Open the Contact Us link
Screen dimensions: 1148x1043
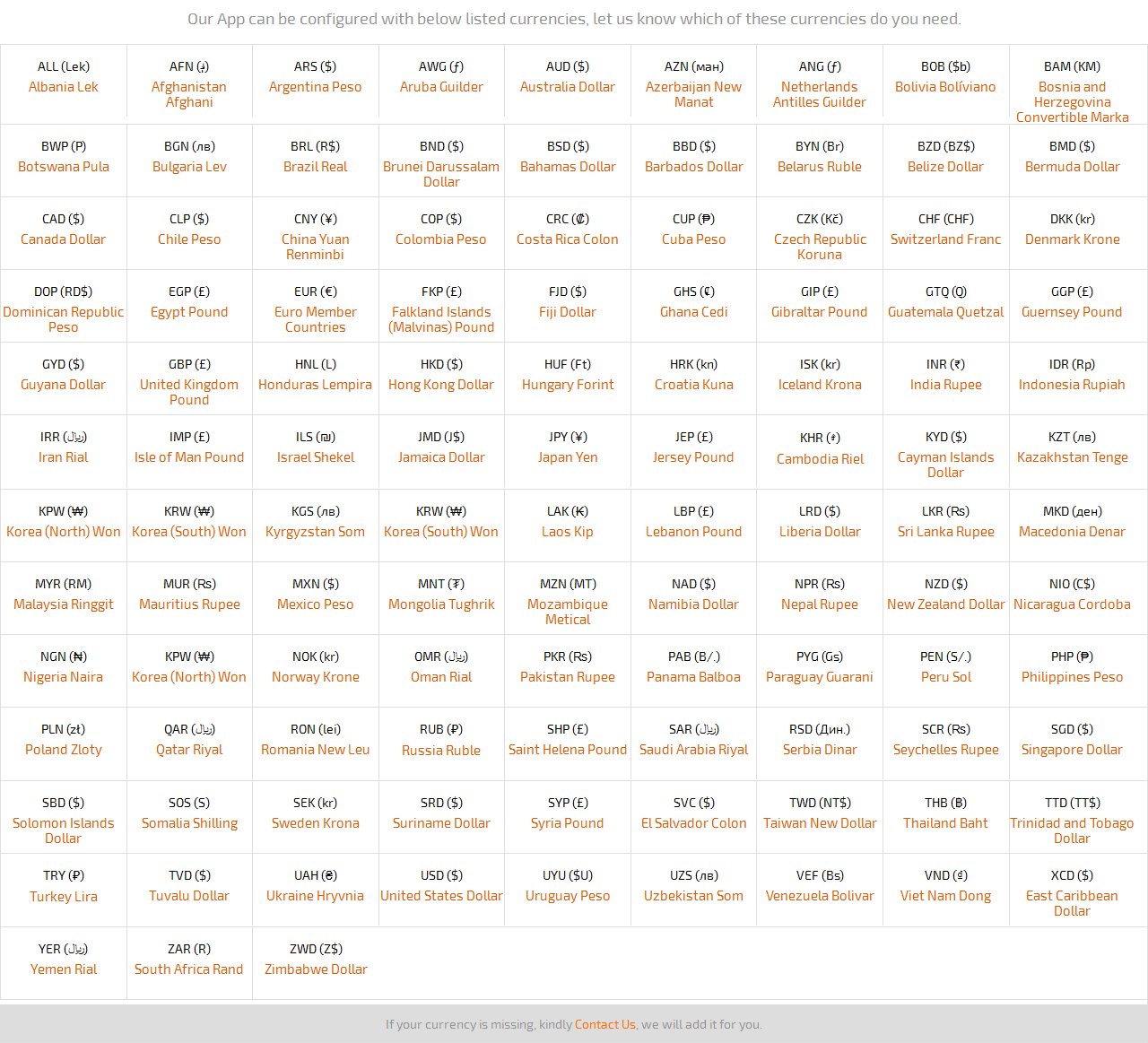click(604, 1024)
